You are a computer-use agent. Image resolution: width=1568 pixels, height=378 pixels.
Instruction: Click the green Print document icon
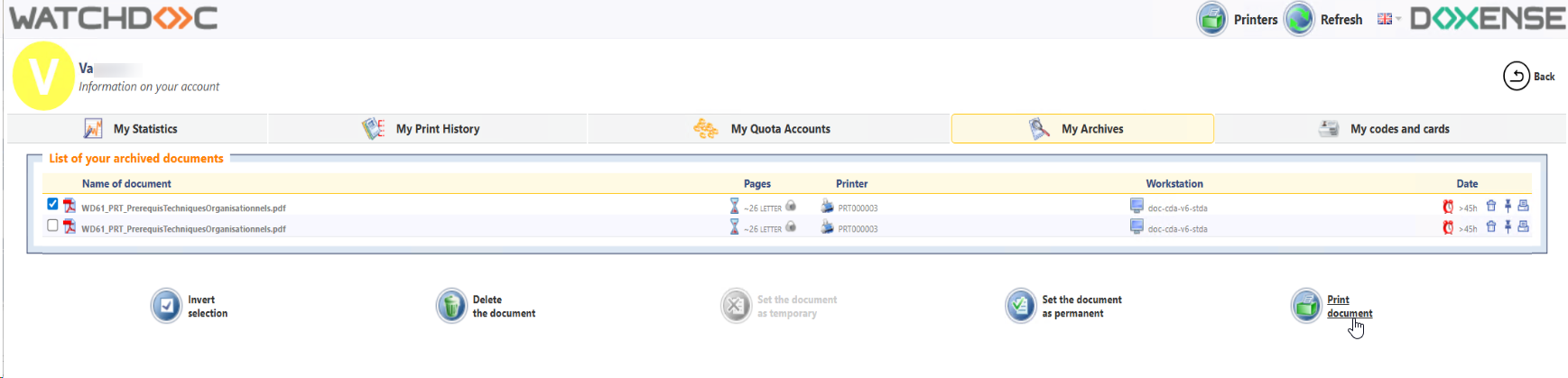click(x=1306, y=307)
